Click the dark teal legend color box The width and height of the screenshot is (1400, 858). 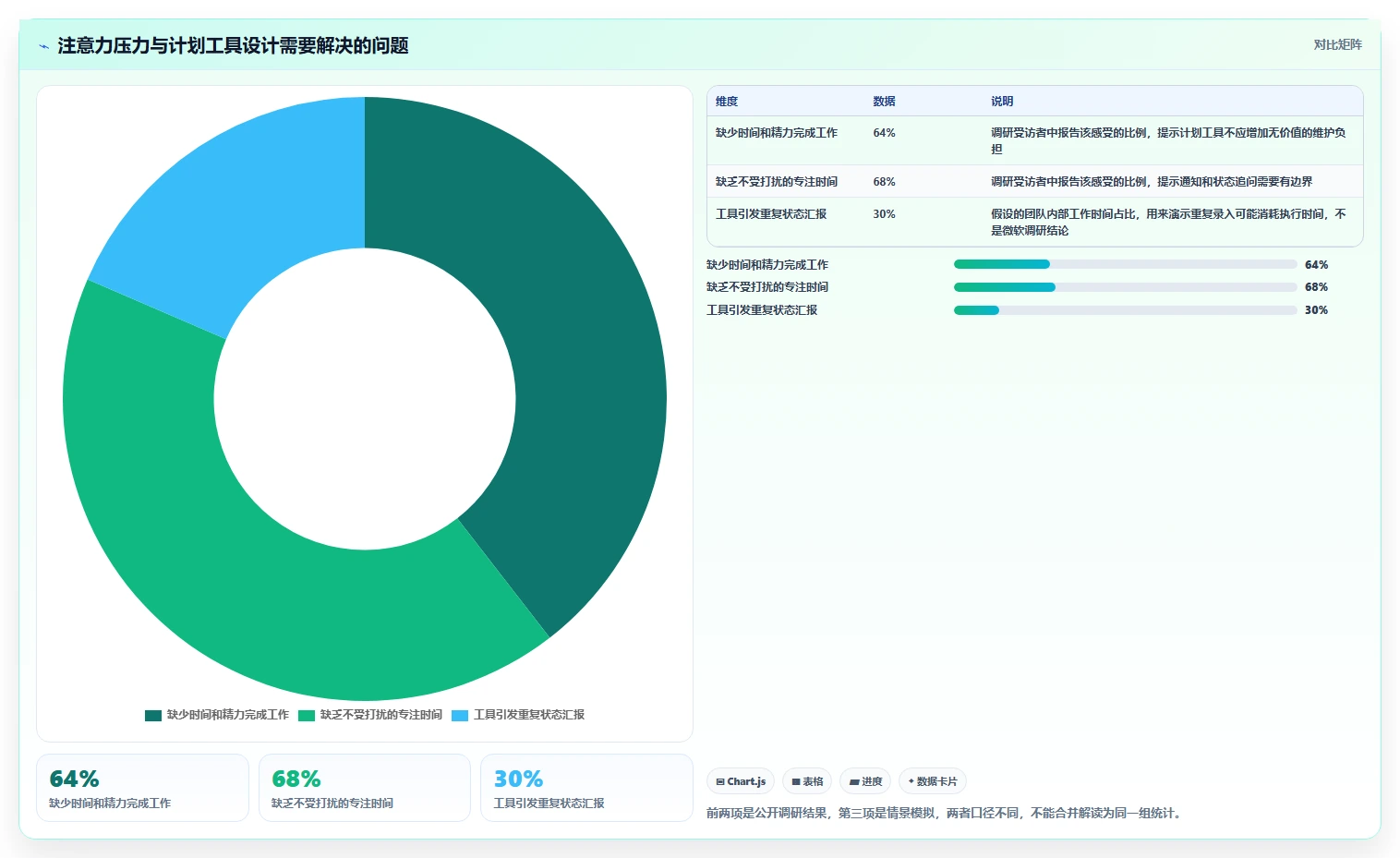[x=153, y=716]
